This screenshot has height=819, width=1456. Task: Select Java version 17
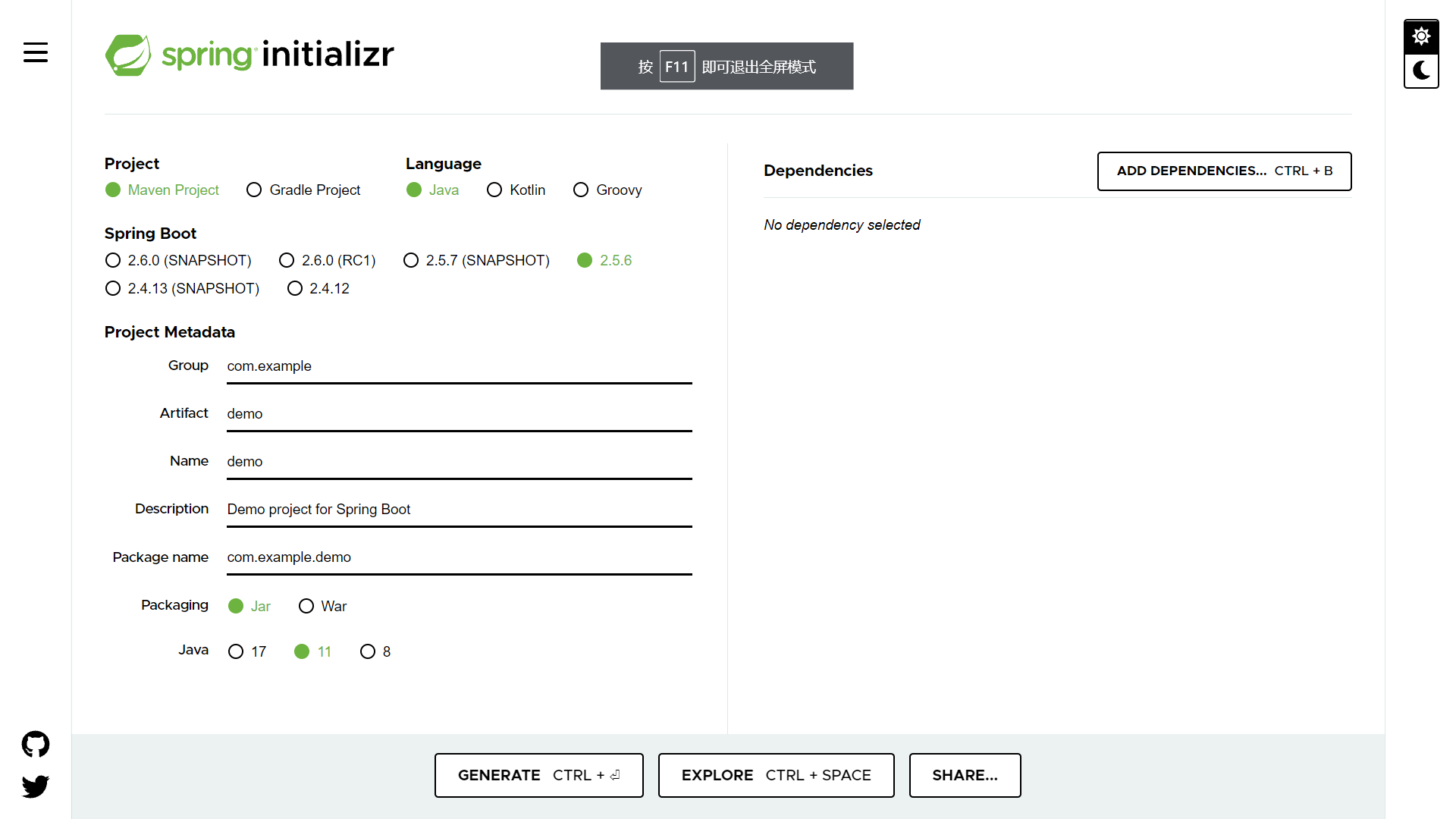[x=247, y=651]
